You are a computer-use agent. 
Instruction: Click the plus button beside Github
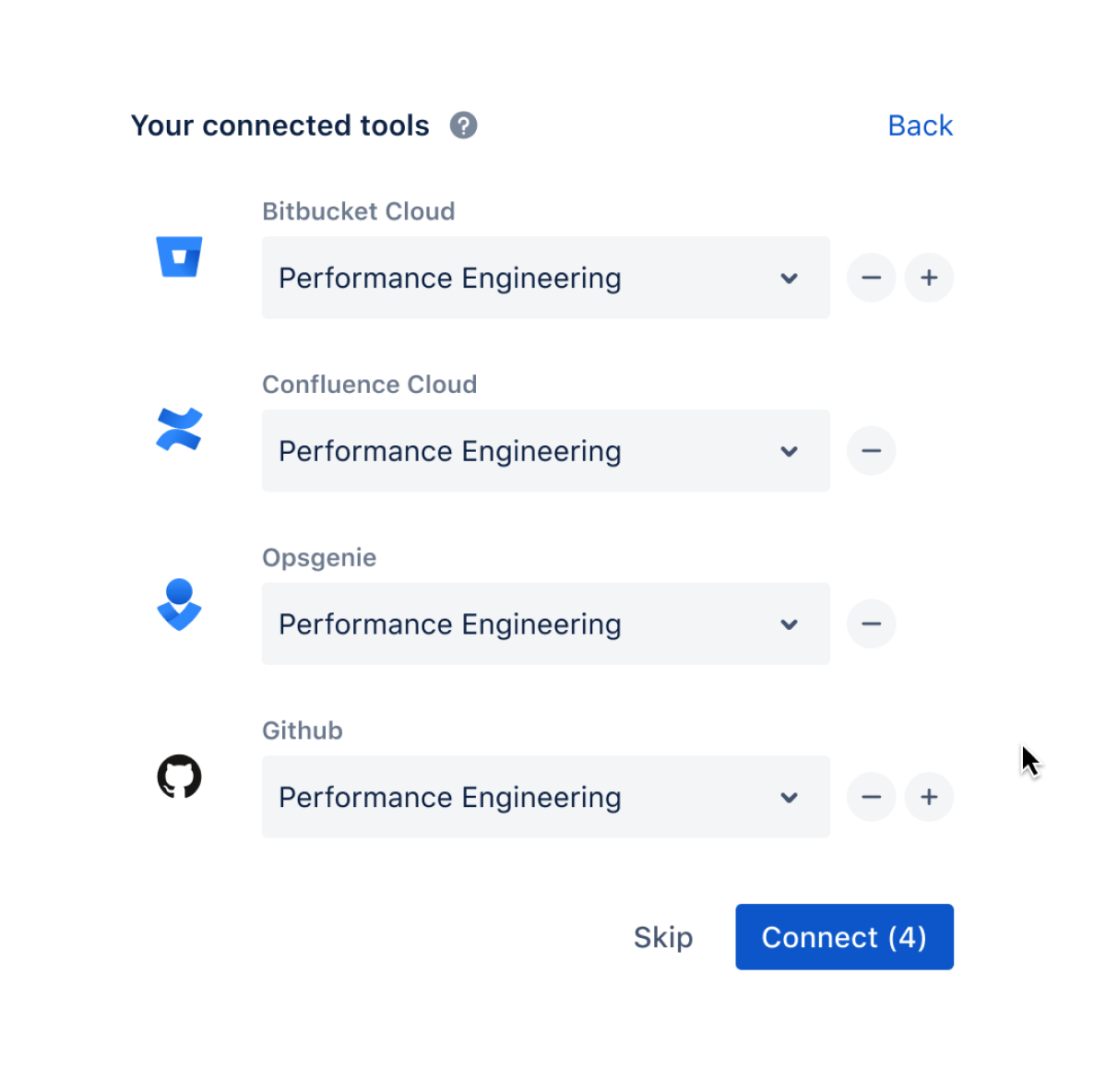coord(929,797)
